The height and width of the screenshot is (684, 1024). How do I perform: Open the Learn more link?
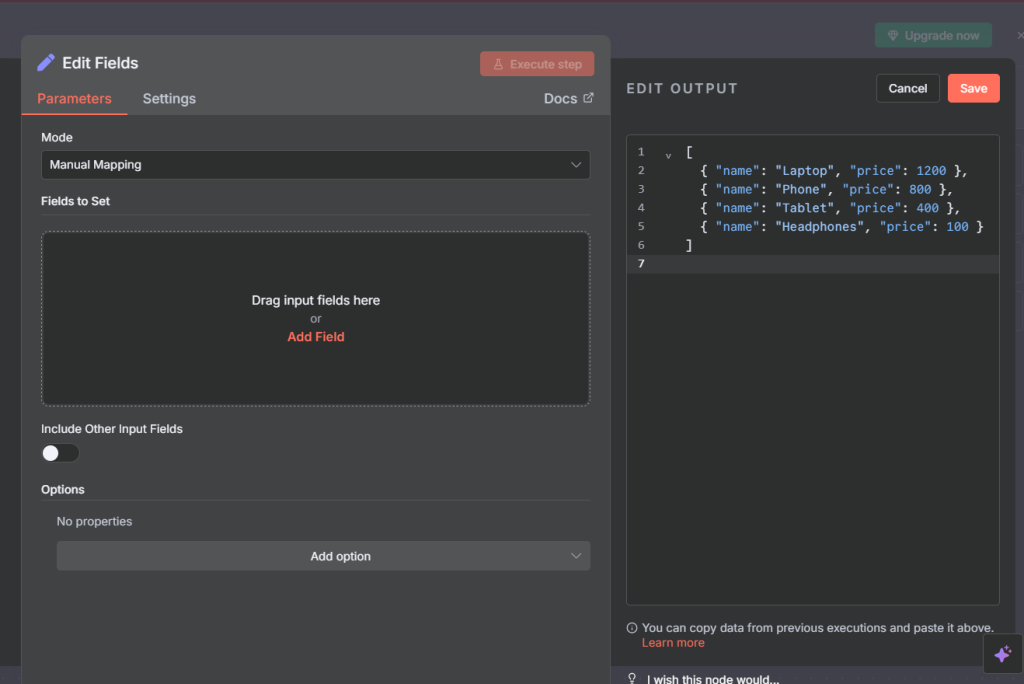coord(672,643)
